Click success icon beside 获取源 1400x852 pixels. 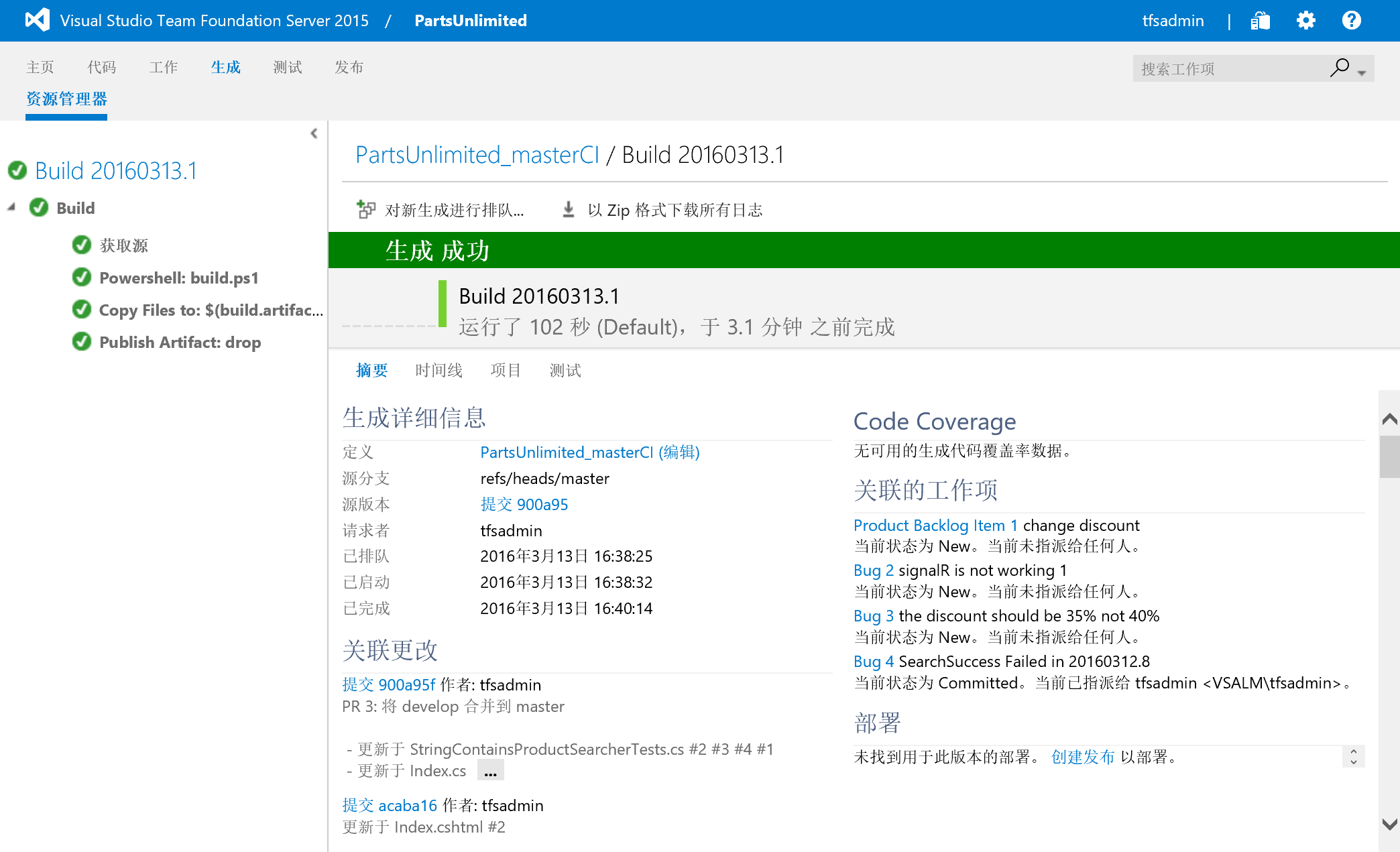(82, 245)
